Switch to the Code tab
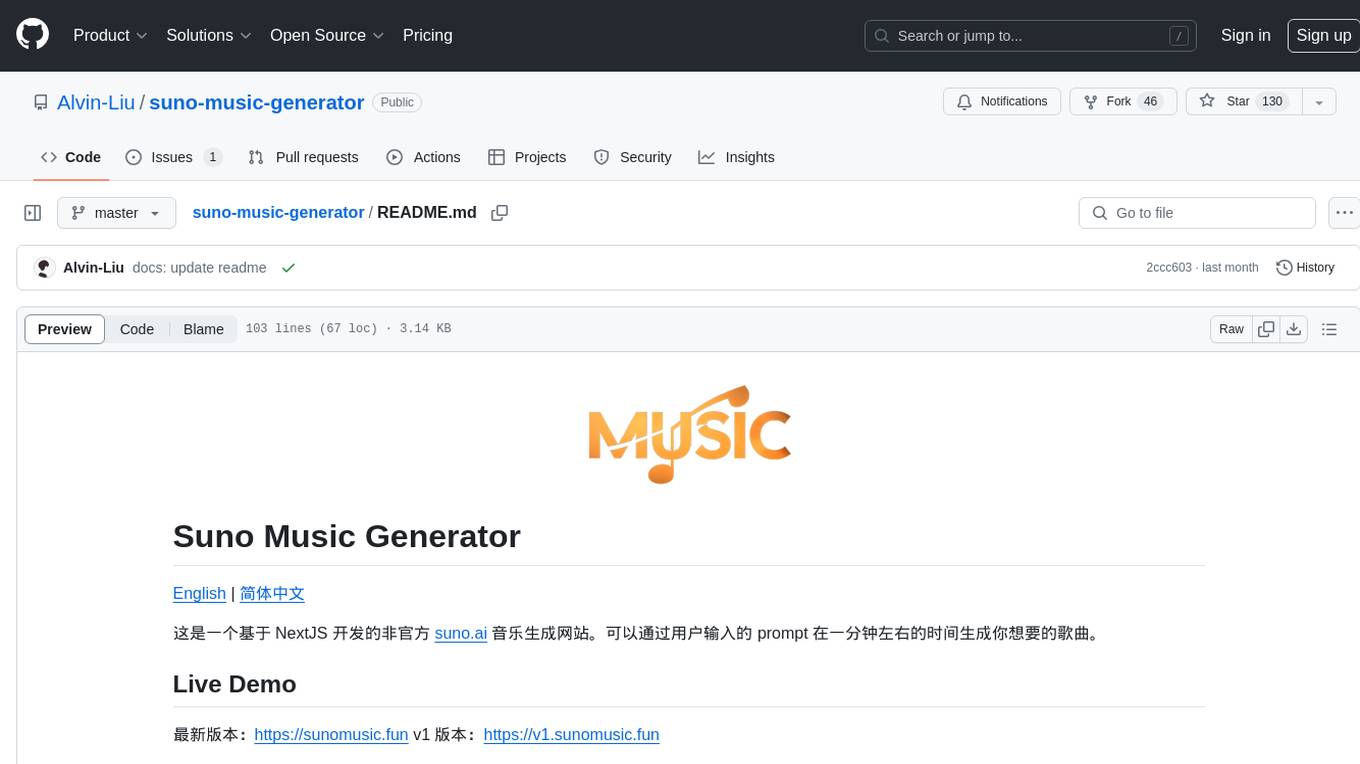1360x764 pixels. click(x=71, y=157)
